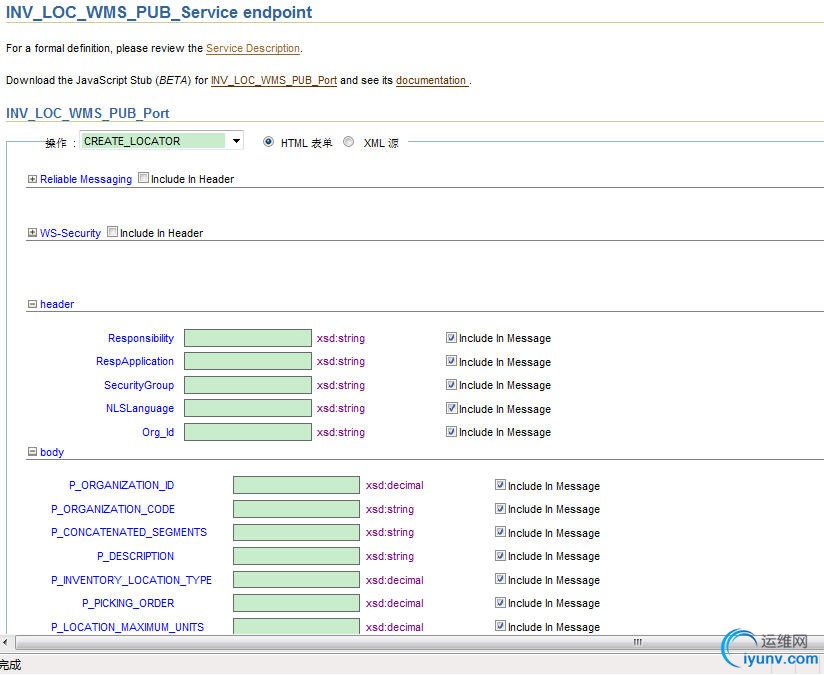
Task: Uncheck Include In Message for P_CONCATENATED_SEGMENTS
Action: [x=500, y=532]
